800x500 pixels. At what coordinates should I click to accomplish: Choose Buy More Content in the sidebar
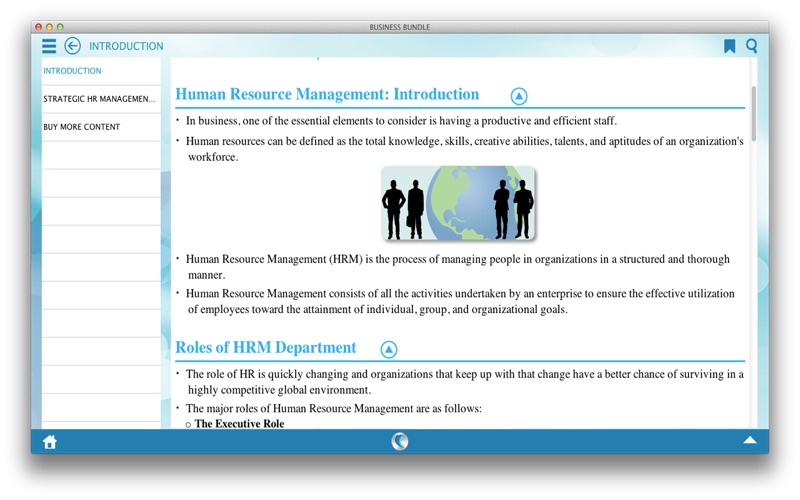click(x=101, y=127)
